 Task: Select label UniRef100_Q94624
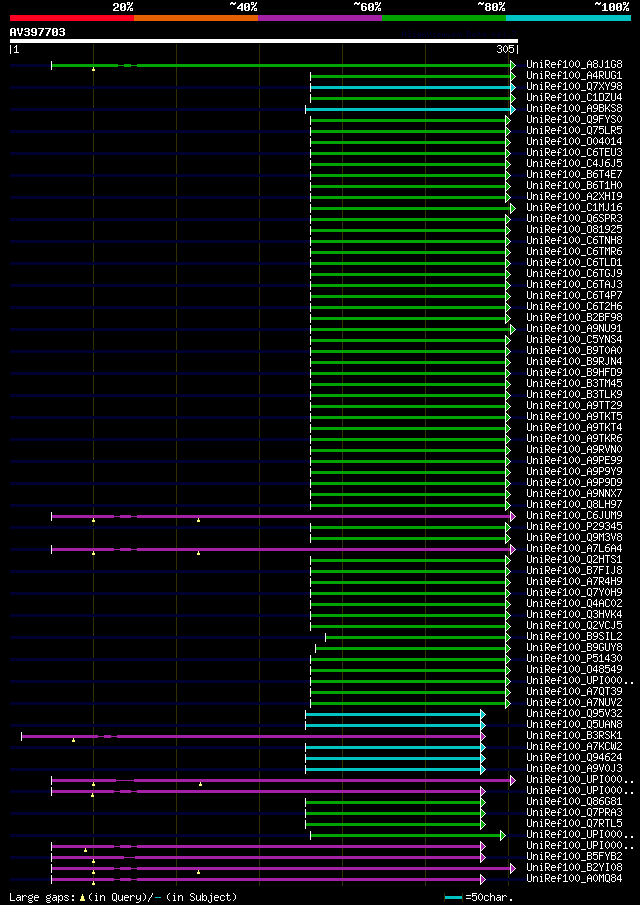574,758
